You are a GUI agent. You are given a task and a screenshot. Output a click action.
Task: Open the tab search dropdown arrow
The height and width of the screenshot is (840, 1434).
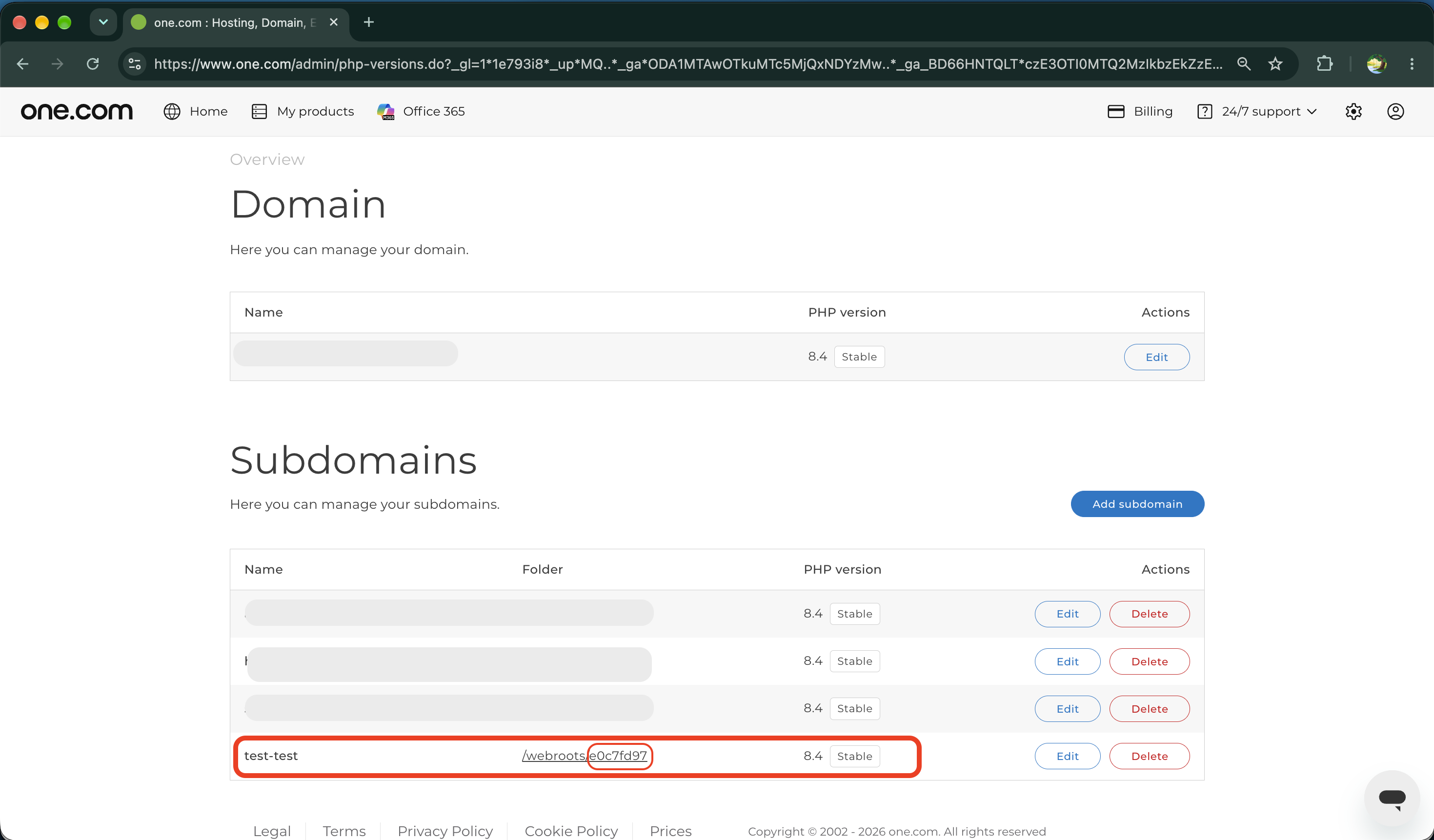(103, 22)
